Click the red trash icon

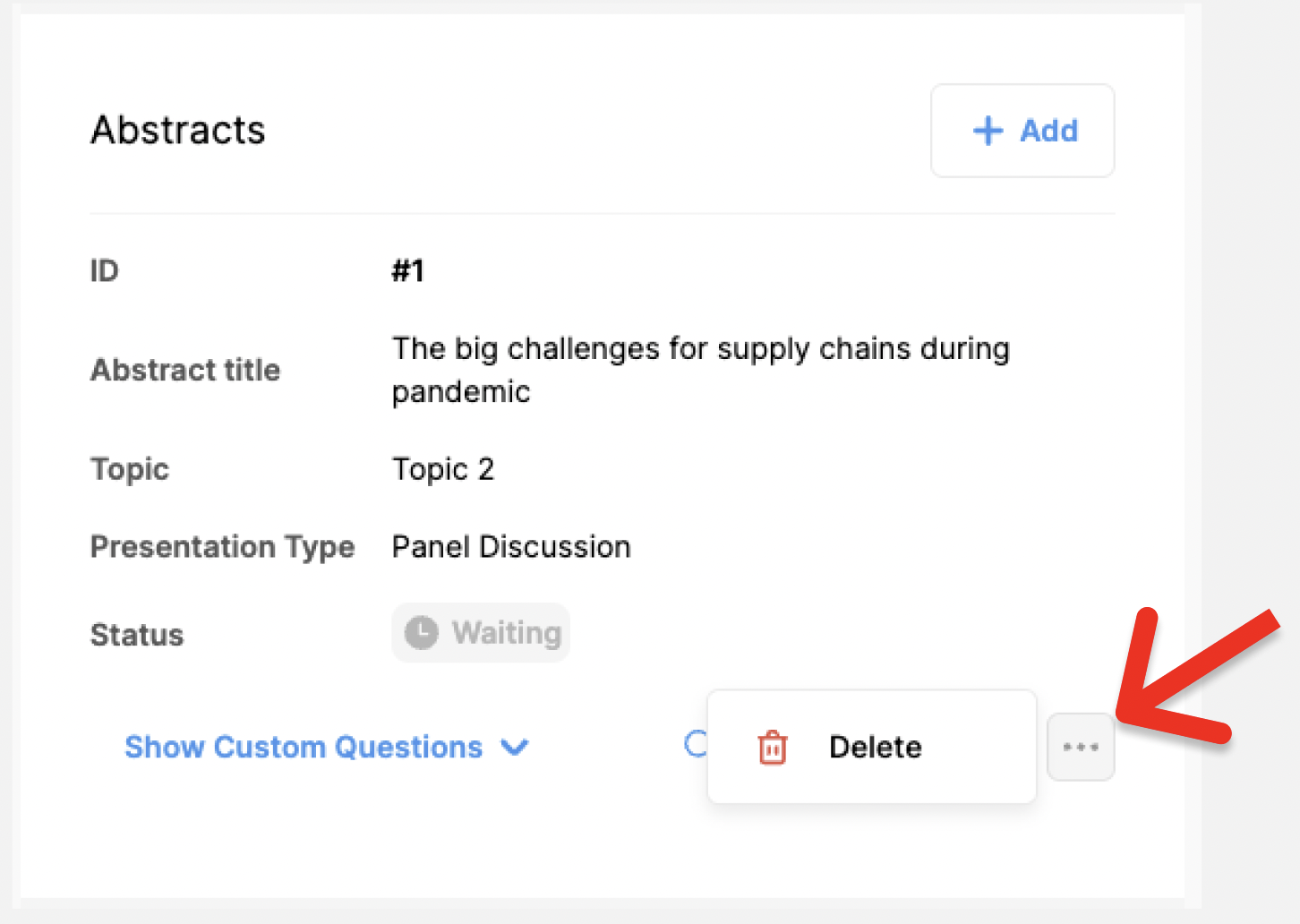pyautogui.click(x=772, y=748)
